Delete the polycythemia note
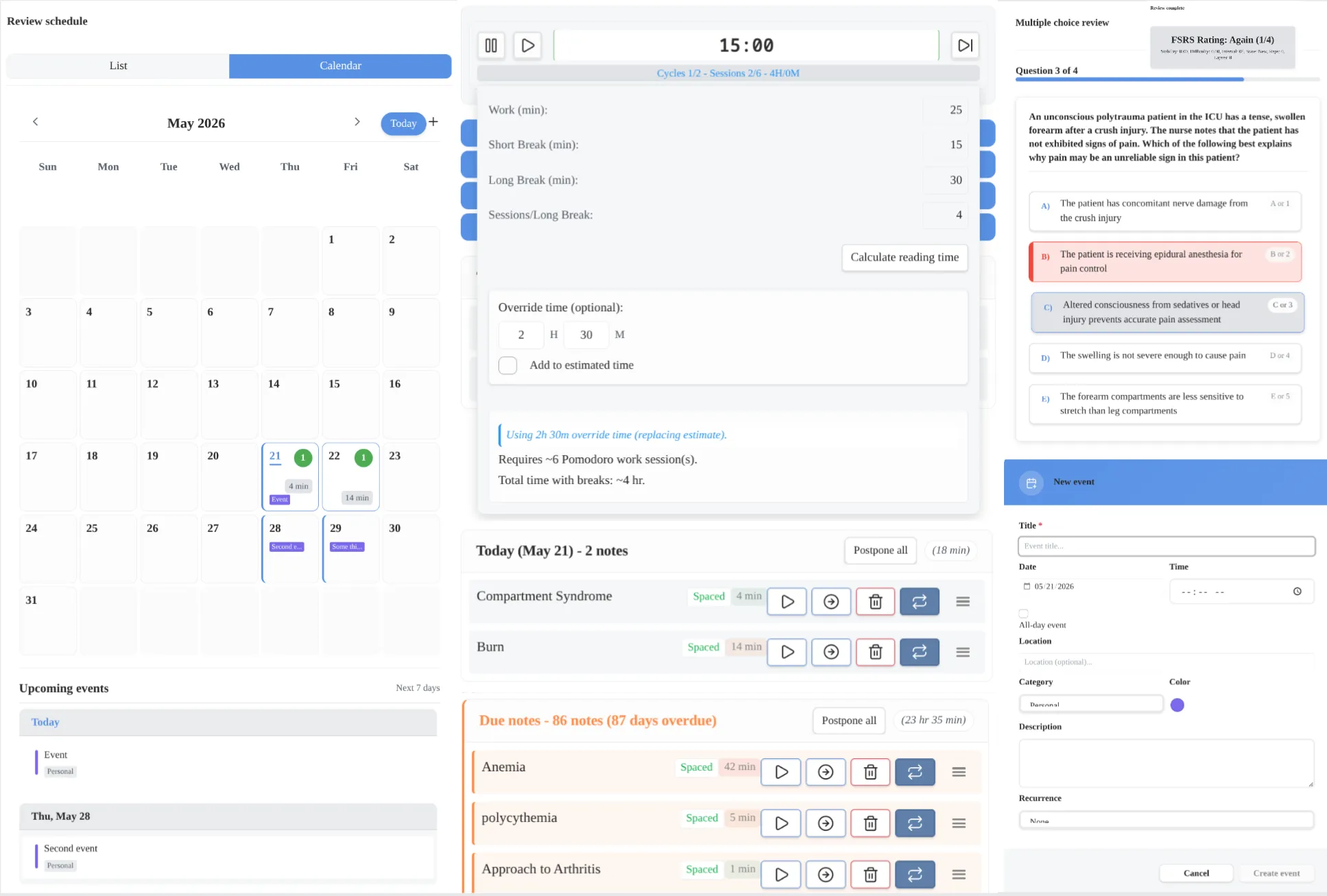 (870, 823)
